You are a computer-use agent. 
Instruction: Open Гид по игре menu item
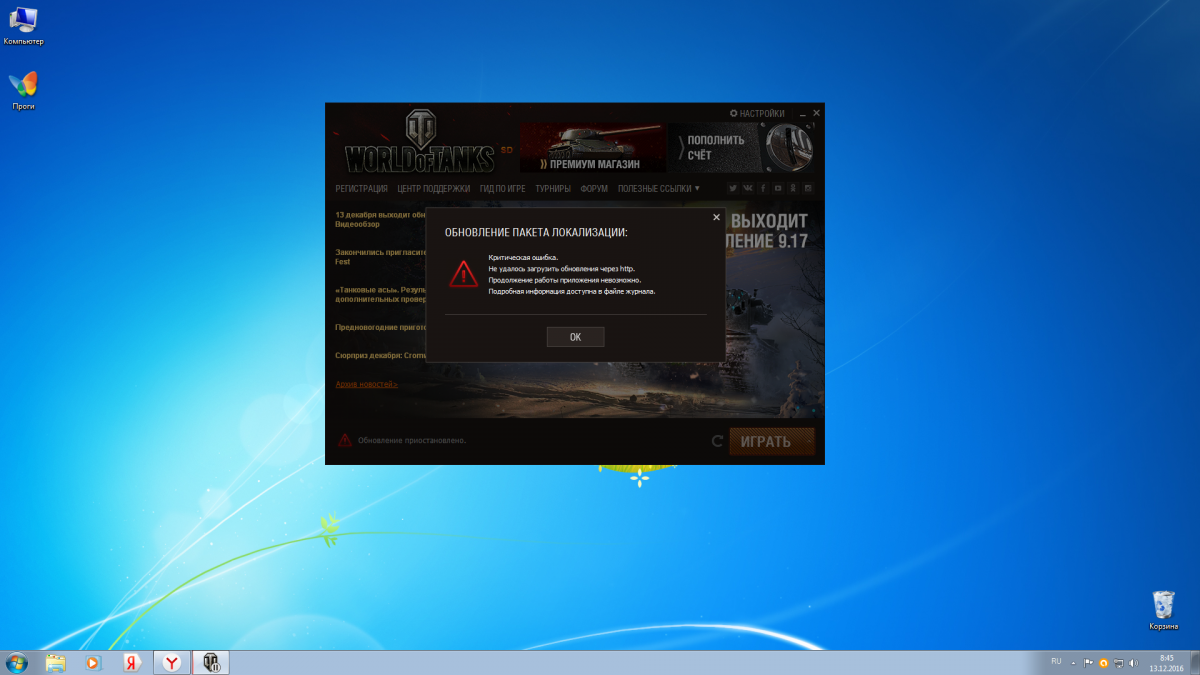coord(502,188)
